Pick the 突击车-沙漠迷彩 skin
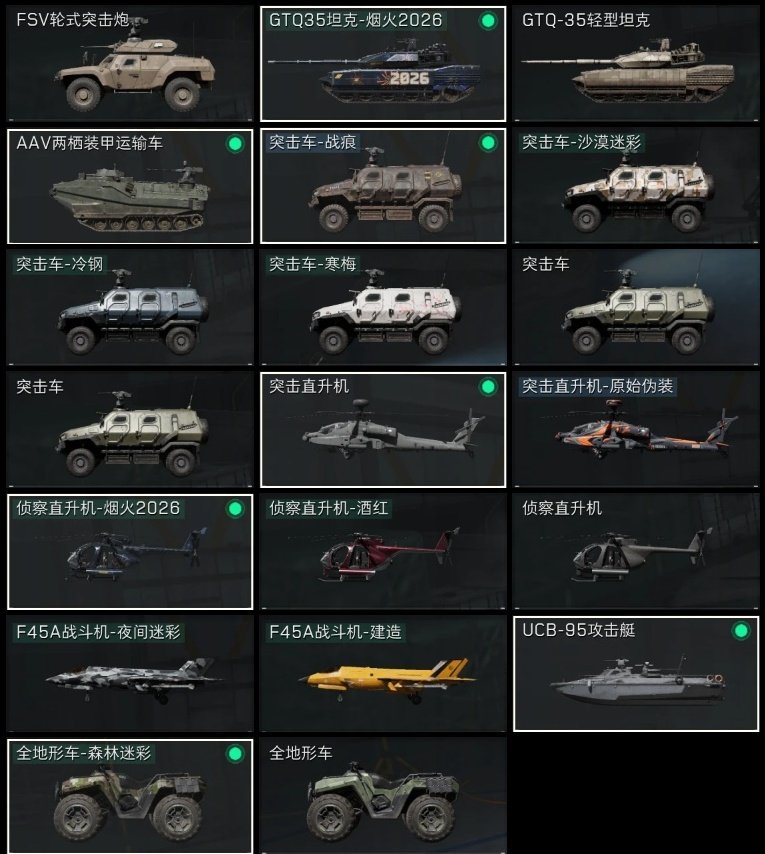The image size is (765, 854). coord(636,186)
